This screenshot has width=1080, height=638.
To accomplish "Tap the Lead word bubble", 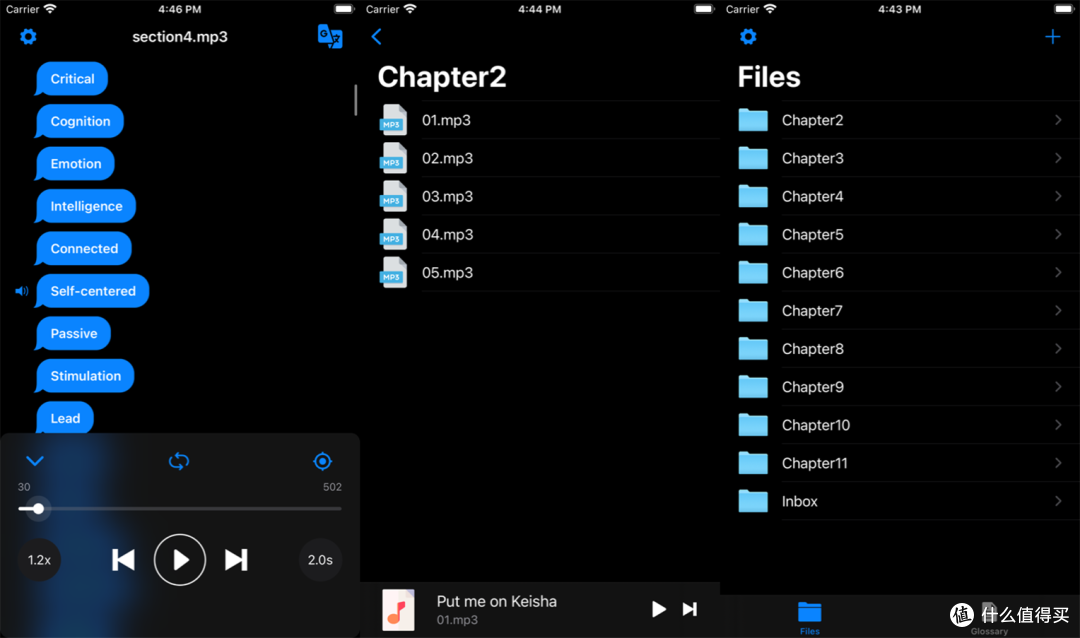I will tap(65, 418).
